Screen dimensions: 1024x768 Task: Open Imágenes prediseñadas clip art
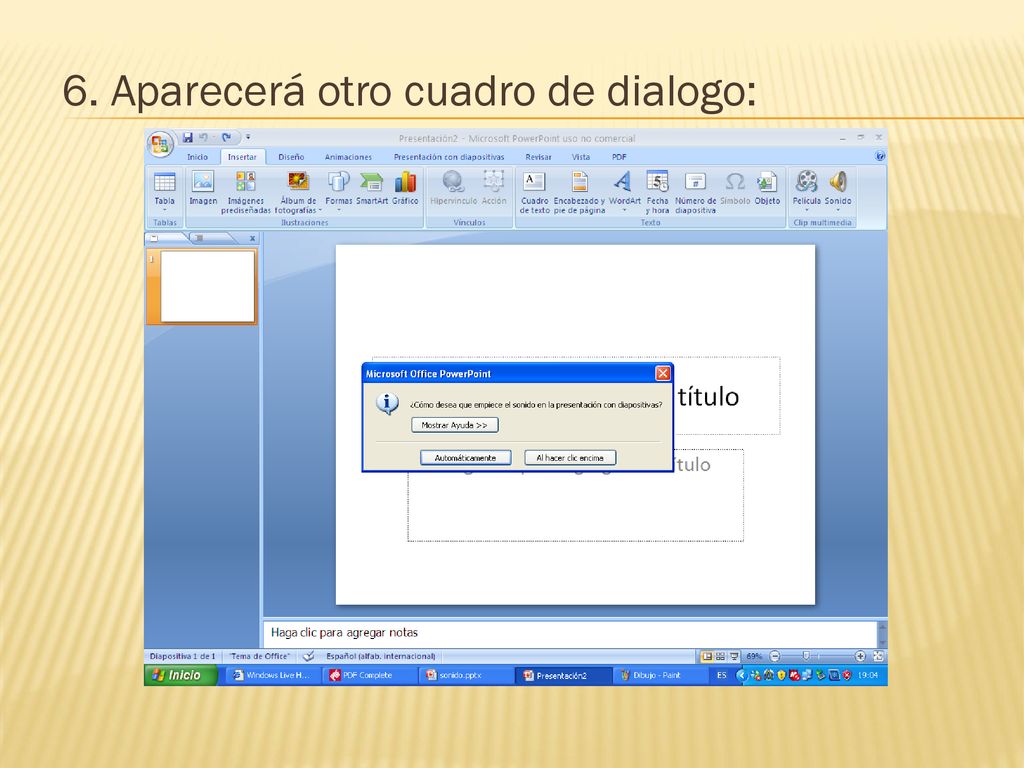[x=246, y=191]
